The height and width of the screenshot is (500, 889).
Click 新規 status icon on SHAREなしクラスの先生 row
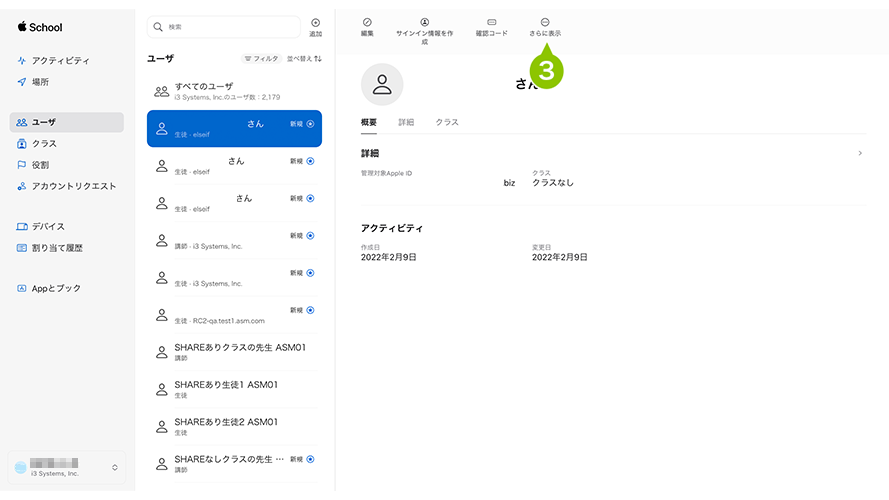point(310,459)
